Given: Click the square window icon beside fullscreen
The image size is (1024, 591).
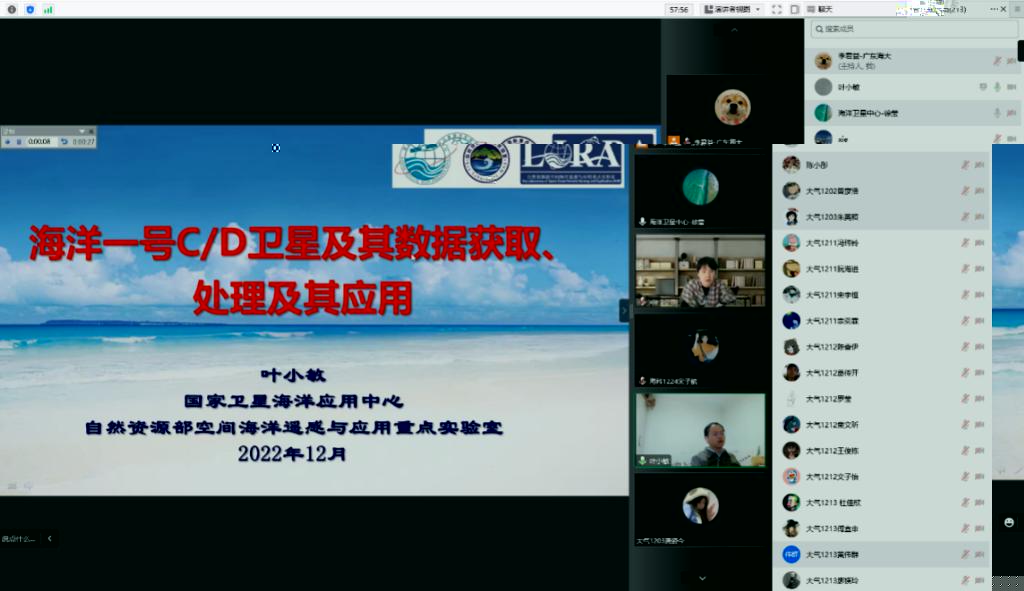Looking at the screenshot, I should click(795, 9).
